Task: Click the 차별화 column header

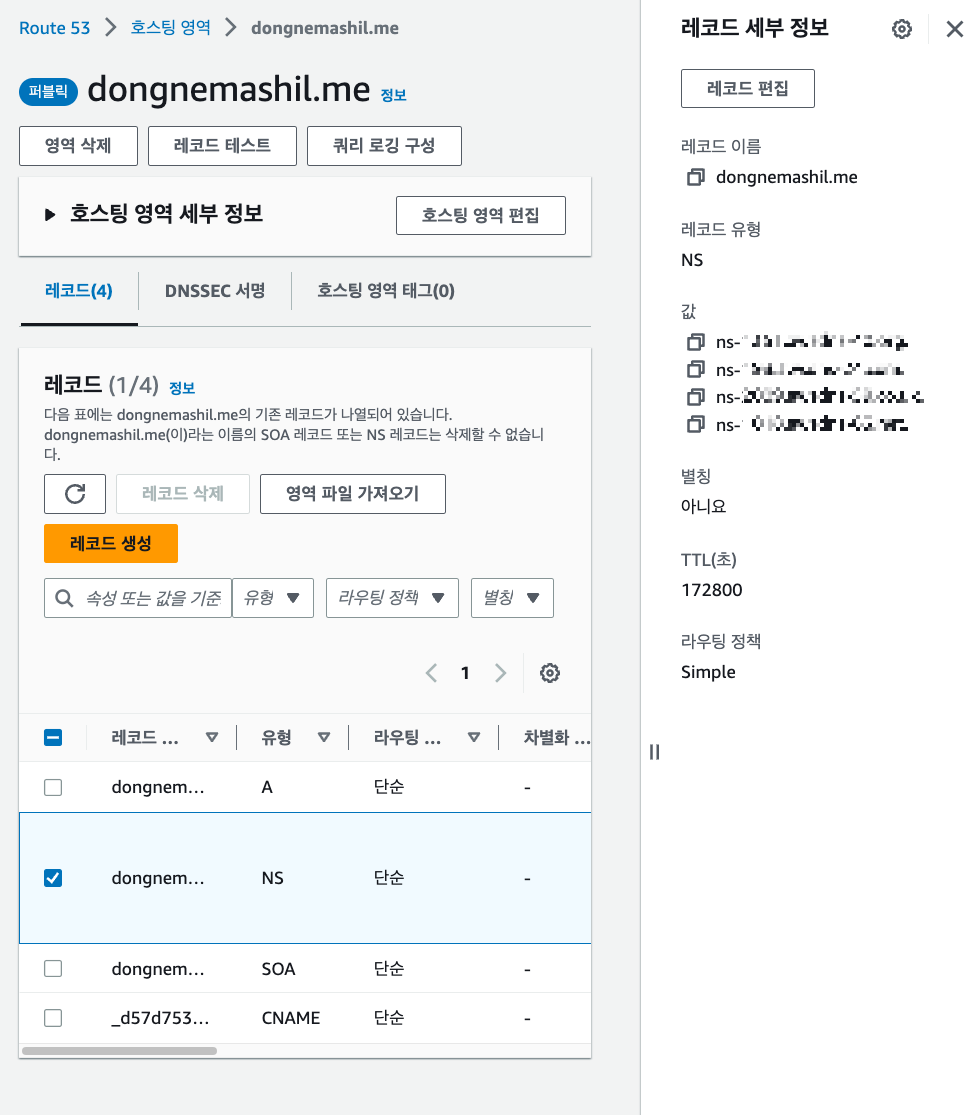Action: coord(557,737)
